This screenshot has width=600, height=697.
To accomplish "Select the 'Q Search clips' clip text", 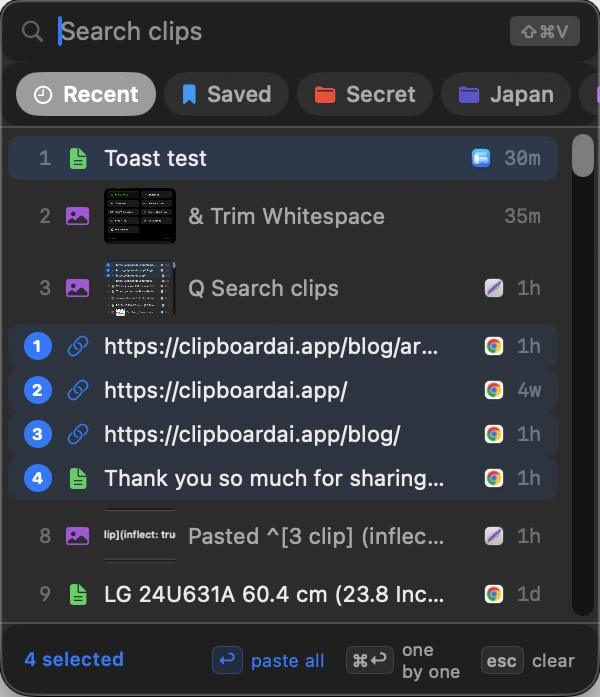I will tap(263, 288).
